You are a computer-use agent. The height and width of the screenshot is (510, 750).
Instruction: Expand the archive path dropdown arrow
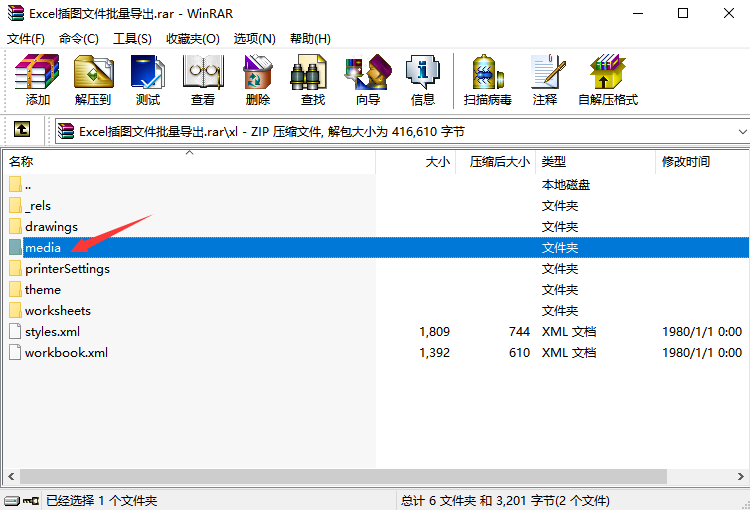[x=742, y=132]
